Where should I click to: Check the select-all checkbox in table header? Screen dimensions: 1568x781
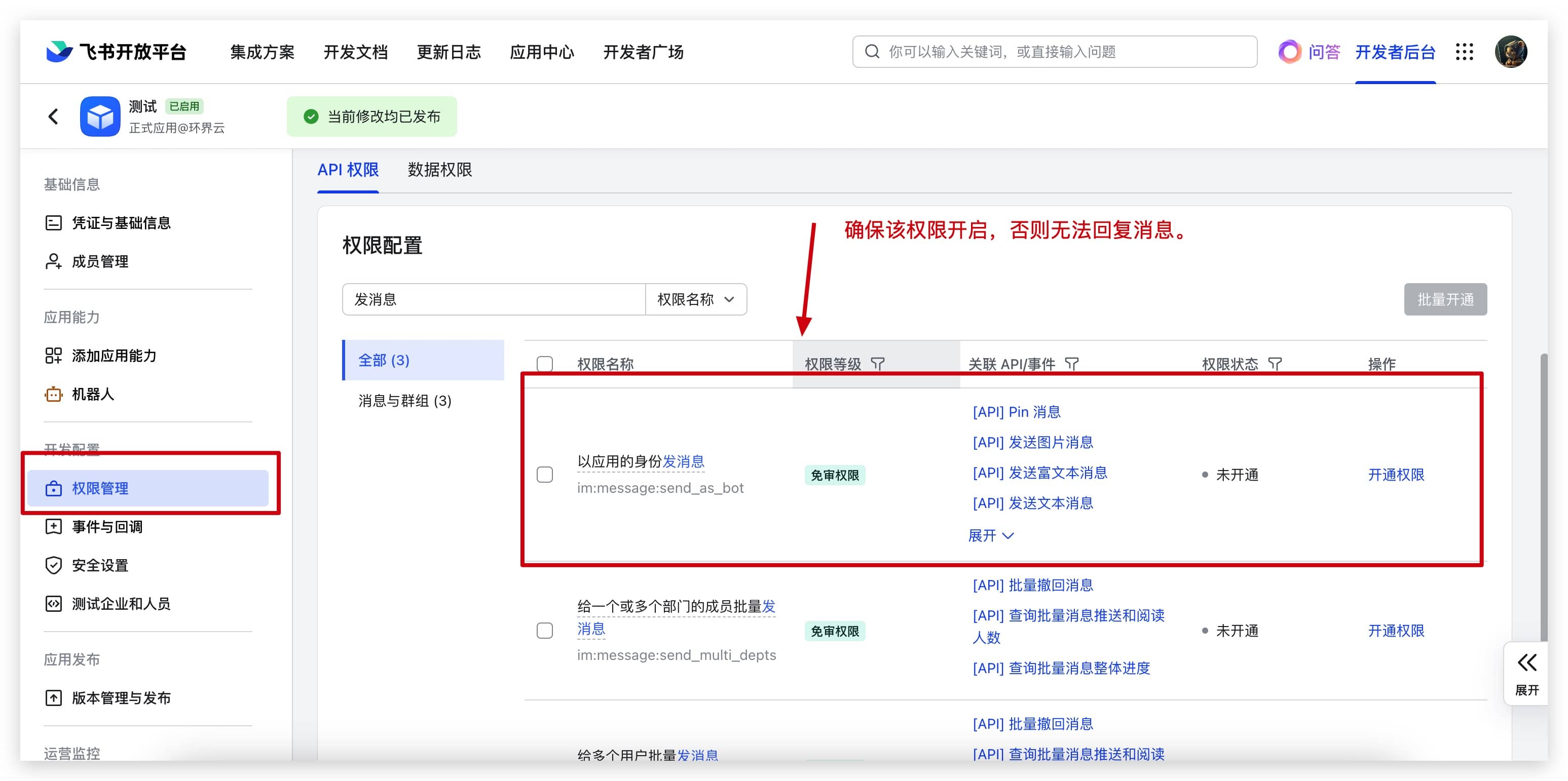click(x=544, y=364)
